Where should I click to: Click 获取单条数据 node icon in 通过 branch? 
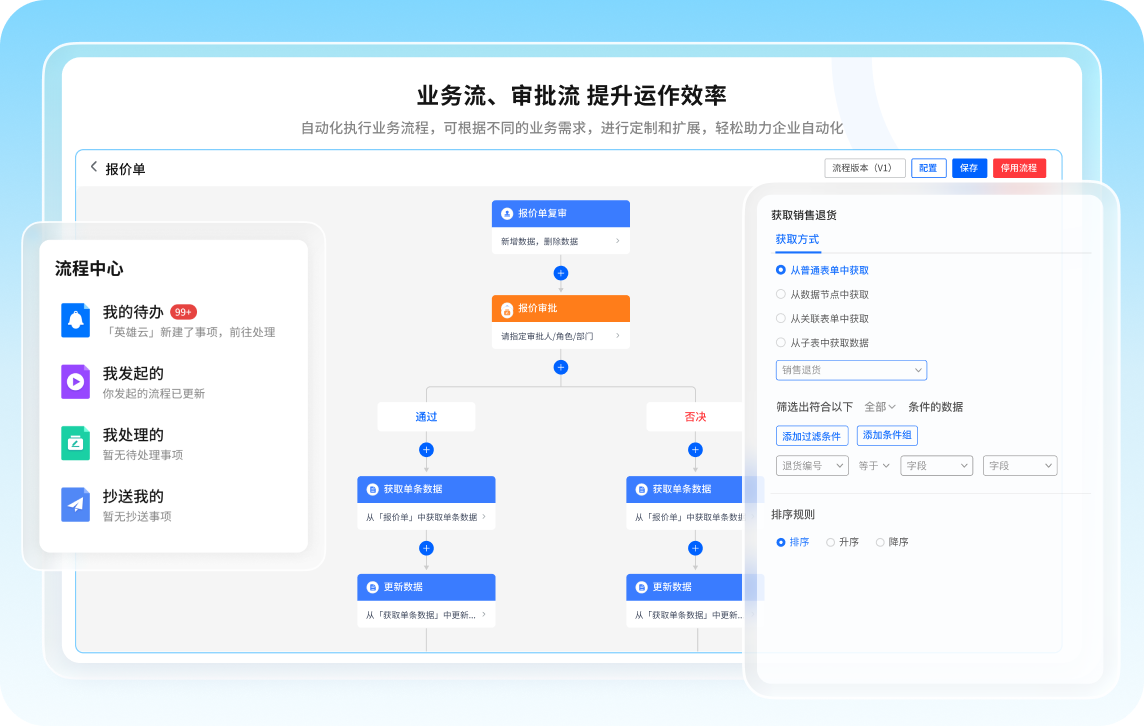coord(372,489)
